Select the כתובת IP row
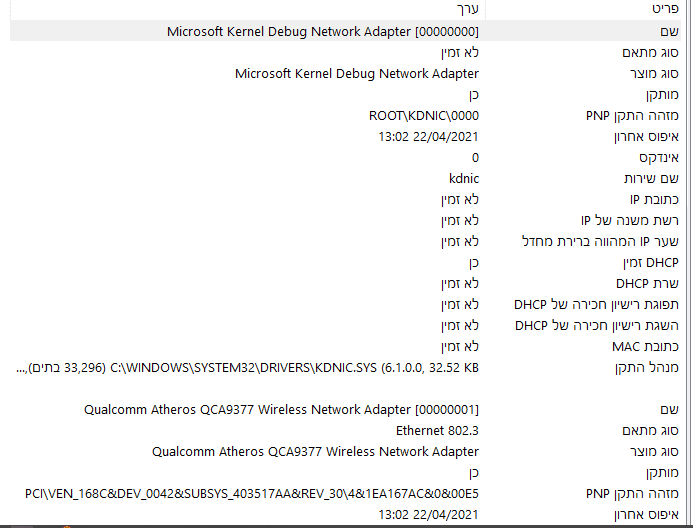This screenshot has height=528, width=693. [x=648, y=199]
